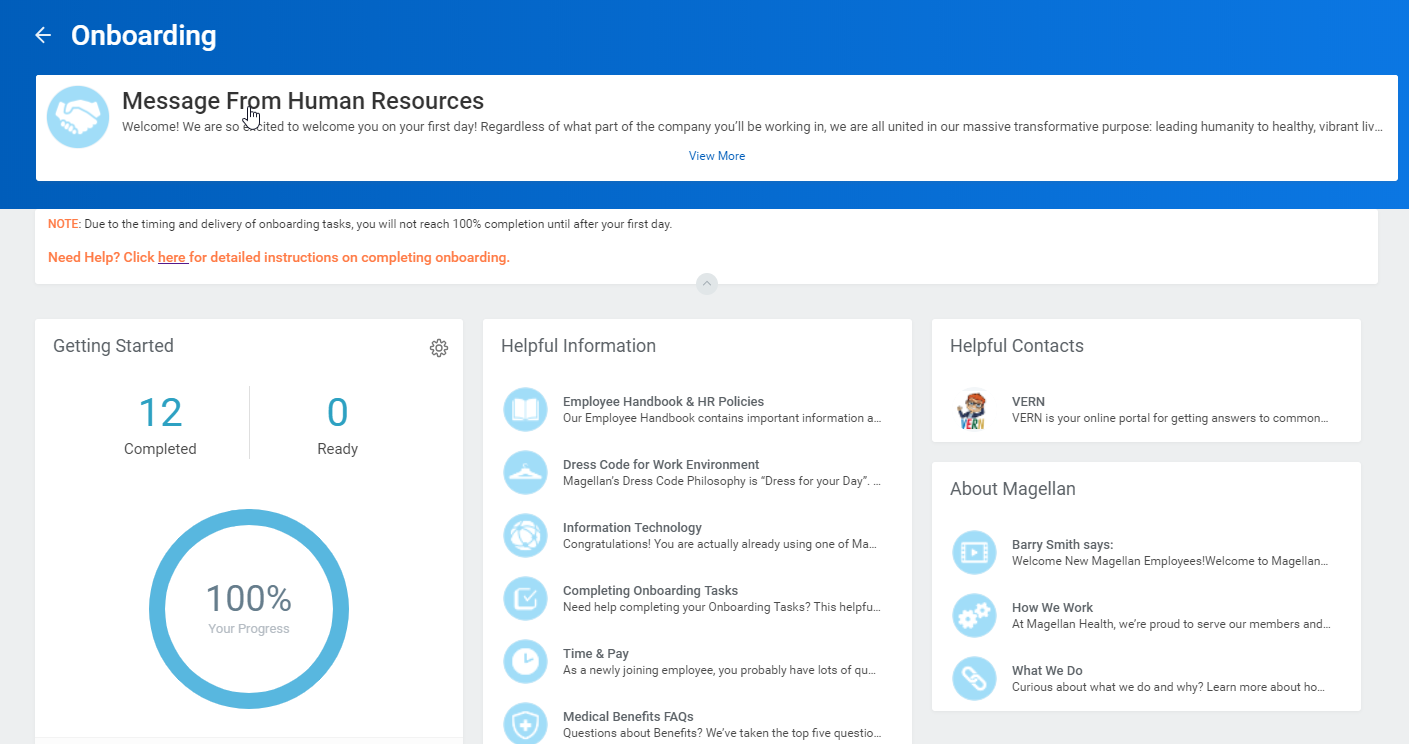Select the Time & Pay clock icon
The width and height of the screenshot is (1409, 744).
click(x=525, y=661)
